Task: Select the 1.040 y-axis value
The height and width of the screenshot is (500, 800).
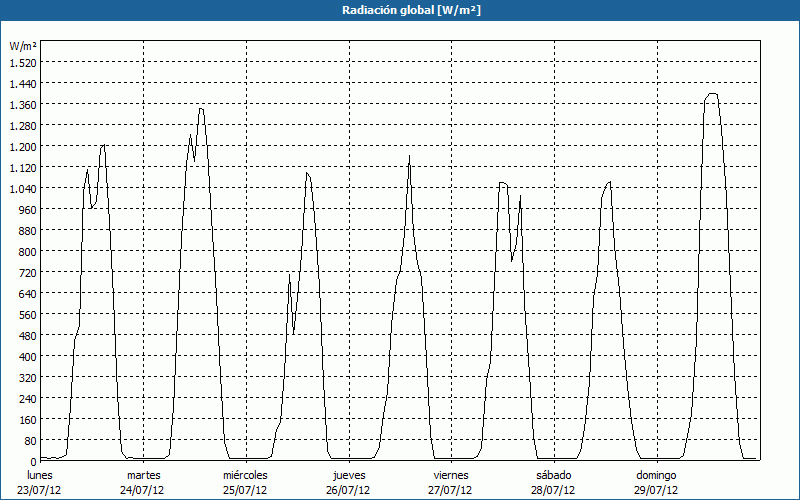Action: point(23,188)
